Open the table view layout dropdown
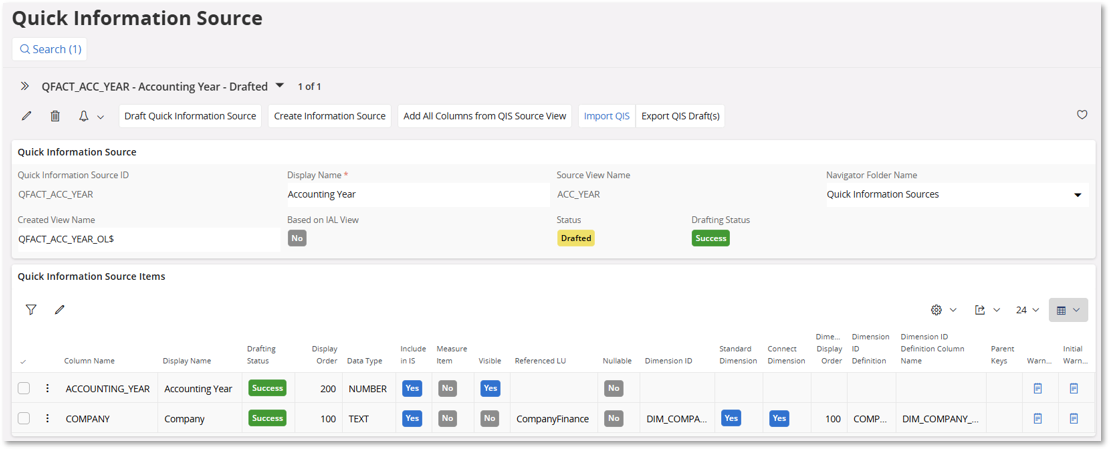The height and width of the screenshot is (450, 1110). coord(1068,310)
